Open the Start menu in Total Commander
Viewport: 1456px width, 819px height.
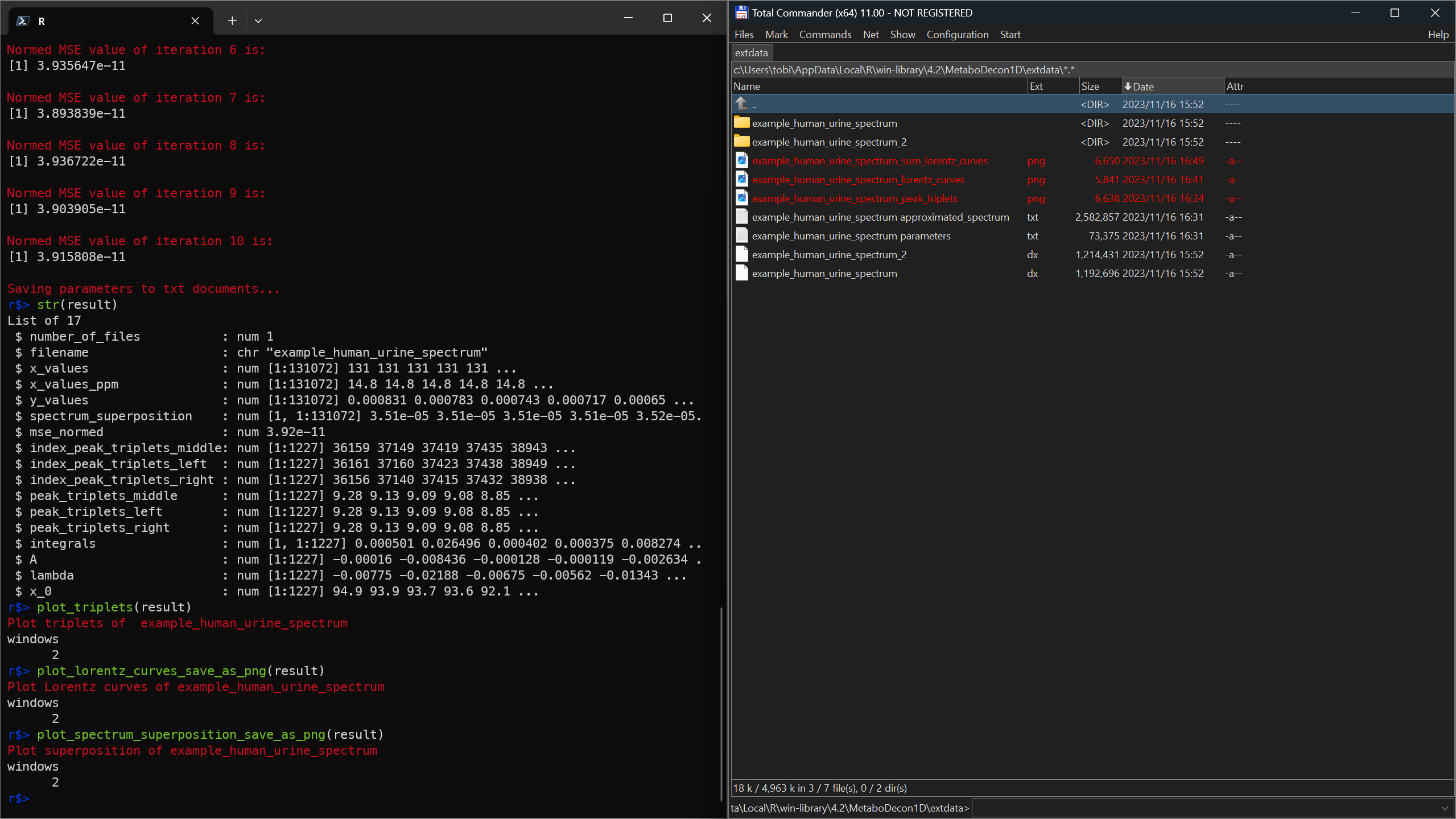coord(1010,35)
